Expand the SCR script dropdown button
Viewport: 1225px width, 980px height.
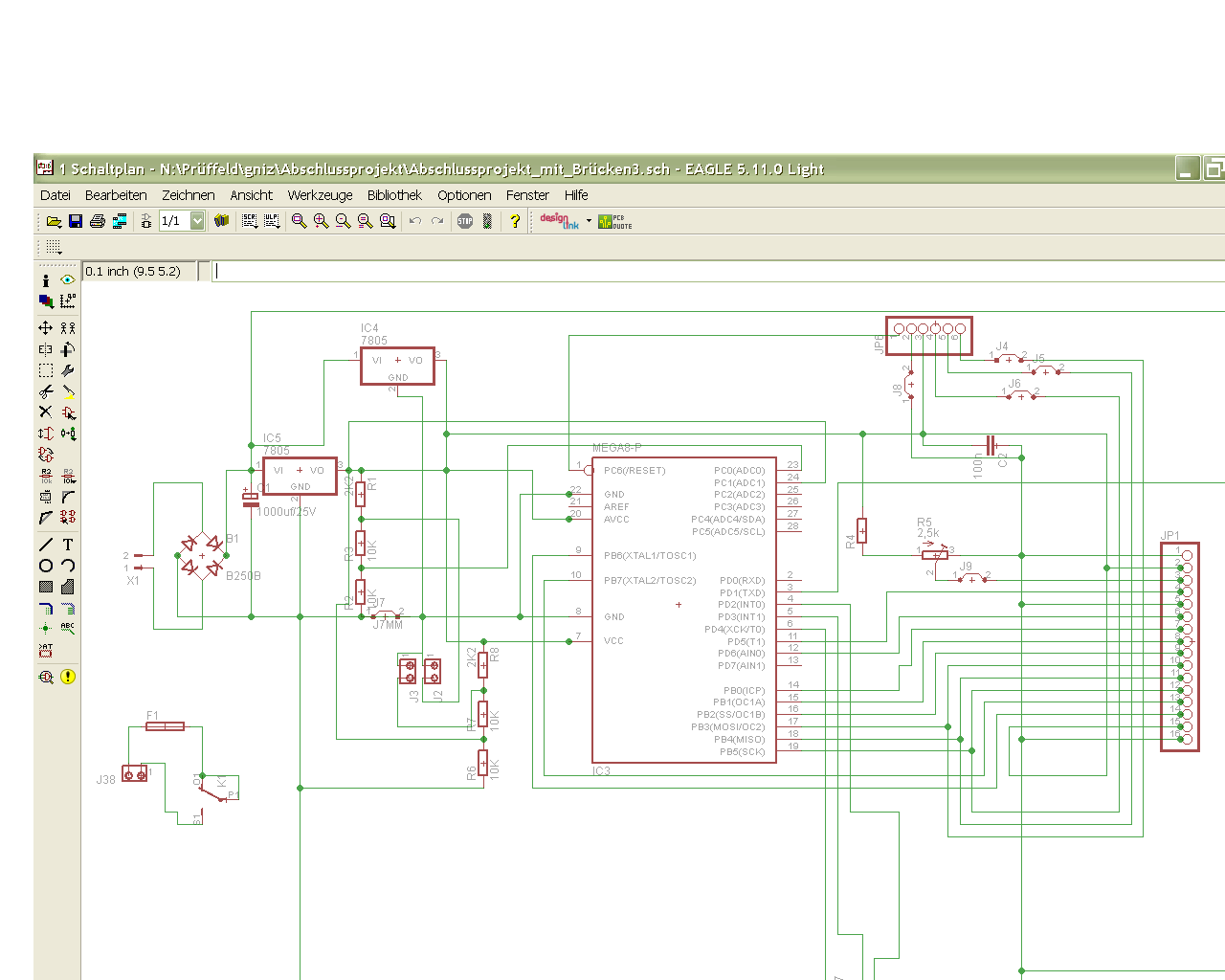pos(250,221)
